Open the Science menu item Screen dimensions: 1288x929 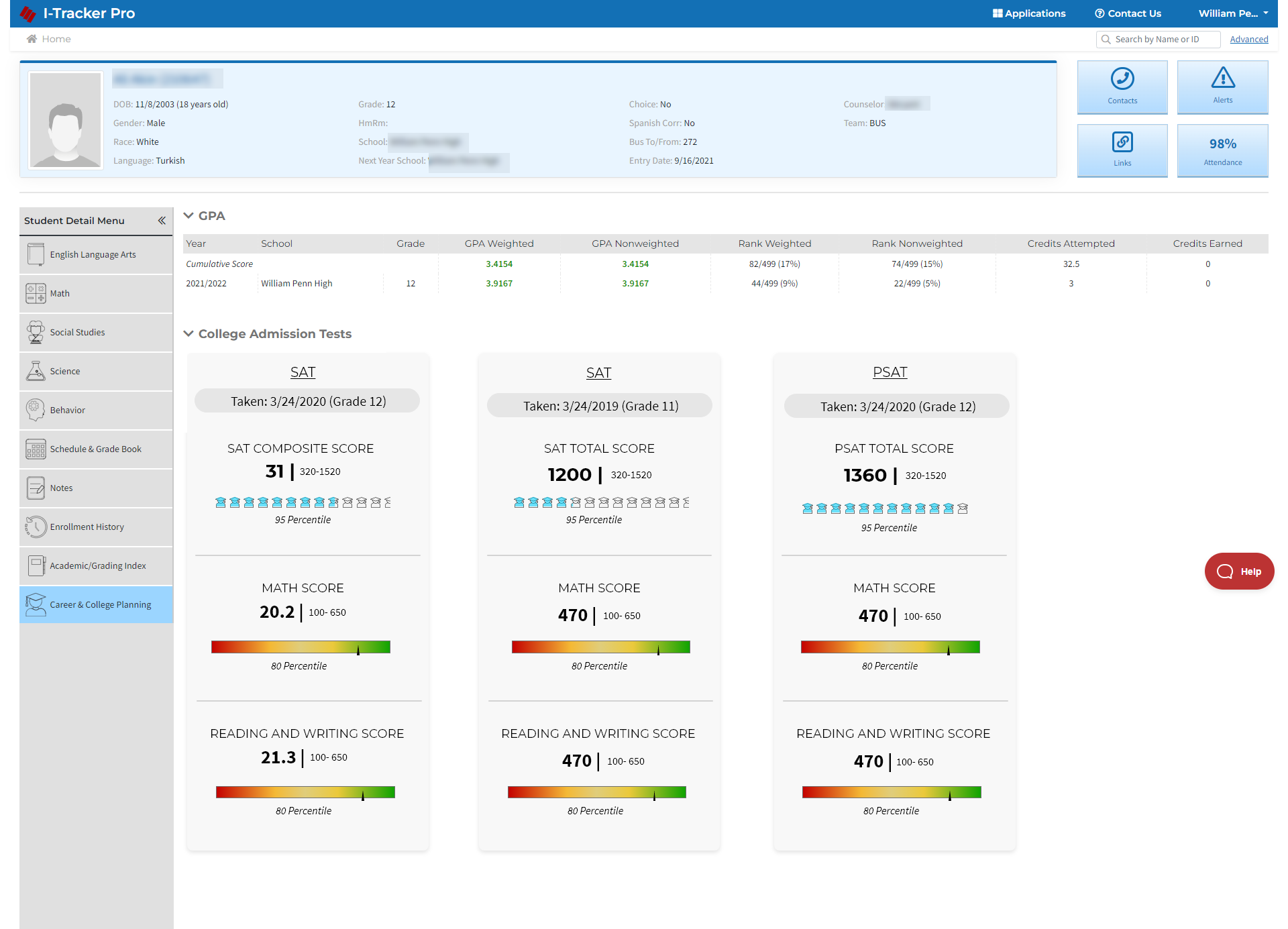[x=96, y=372]
